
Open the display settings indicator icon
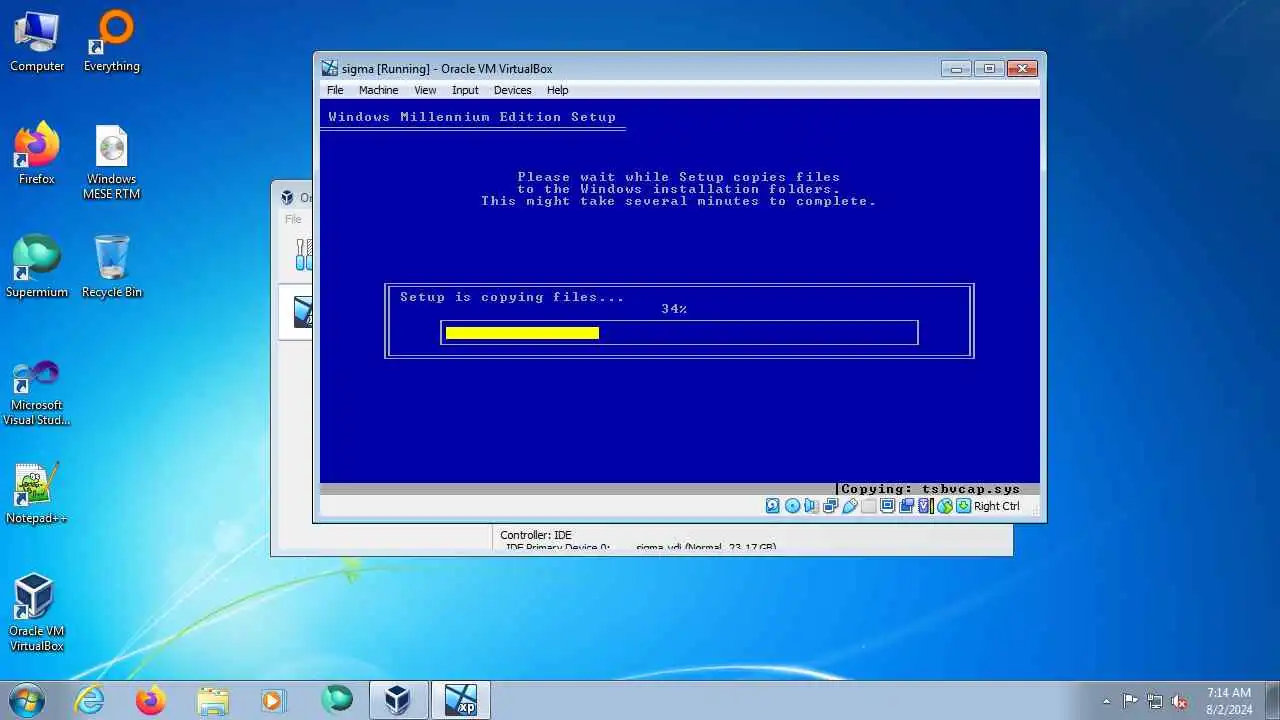tap(887, 506)
